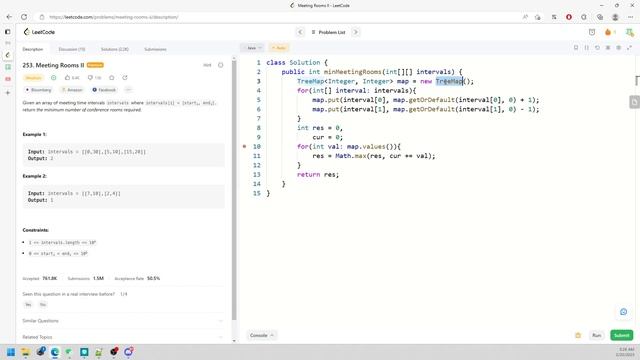Image resolution: width=640 pixels, height=360 pixels.
Task: Open the Java language dropdown
Action: pos(252,48)
